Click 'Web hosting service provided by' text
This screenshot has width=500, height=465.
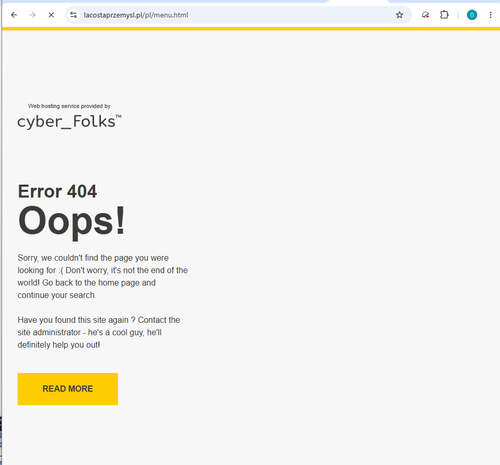pos(69,106)
